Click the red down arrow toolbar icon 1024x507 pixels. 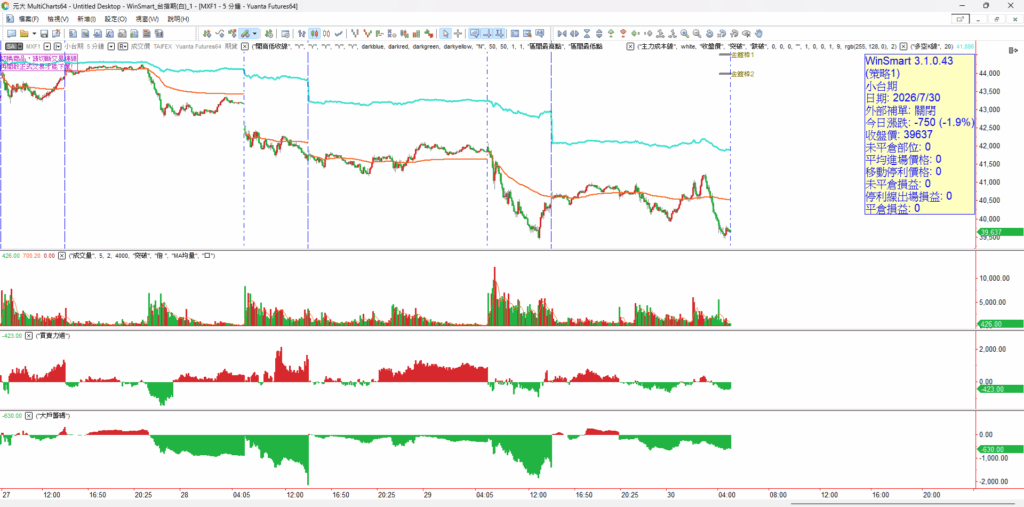point(623,33)
